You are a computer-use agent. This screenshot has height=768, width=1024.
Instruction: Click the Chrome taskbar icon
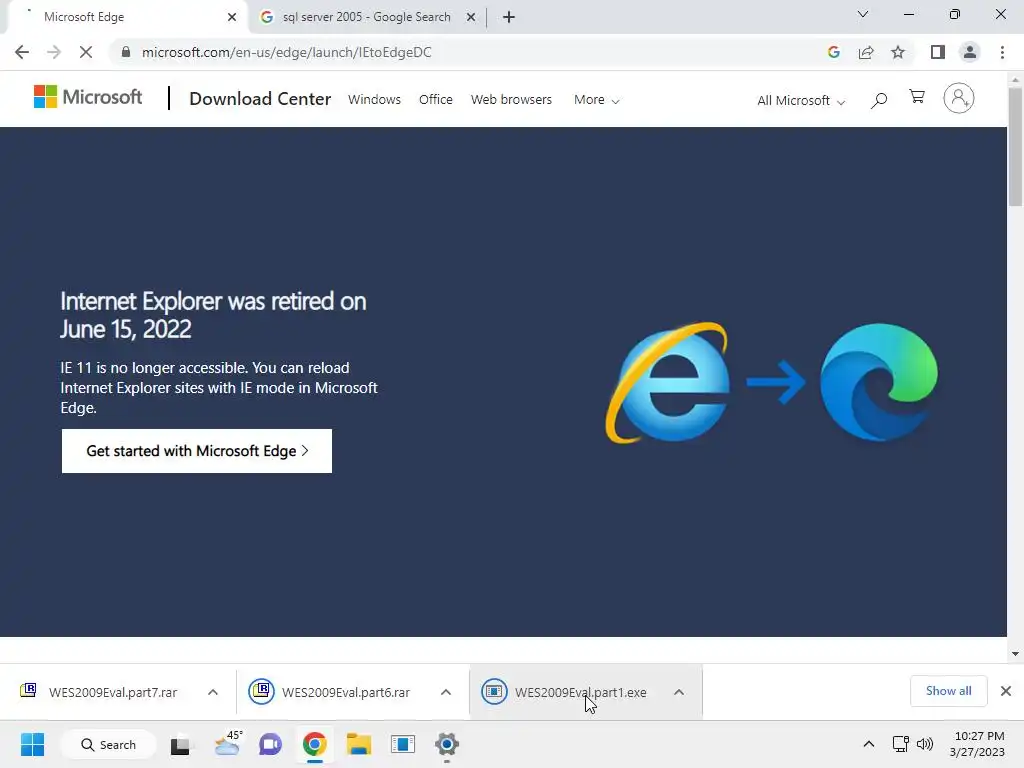point(315,744)
